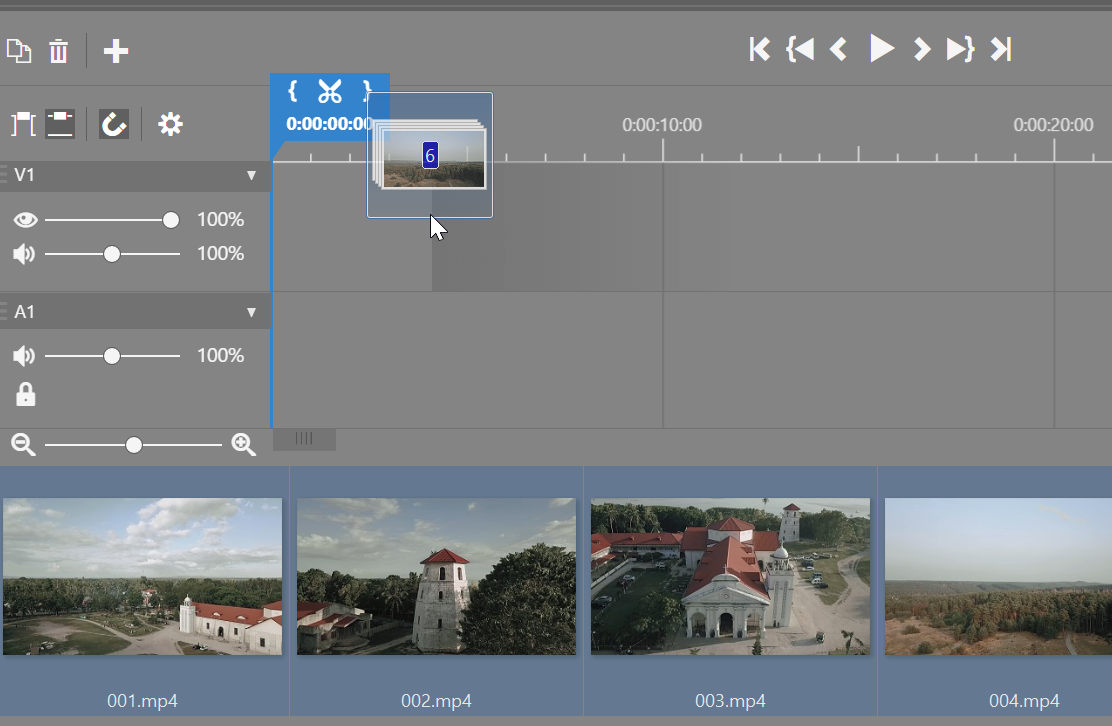Mute A1 track speaker icon
Image resolution: width=1112 pixels, height=726 pixels.
coord(24,355)
